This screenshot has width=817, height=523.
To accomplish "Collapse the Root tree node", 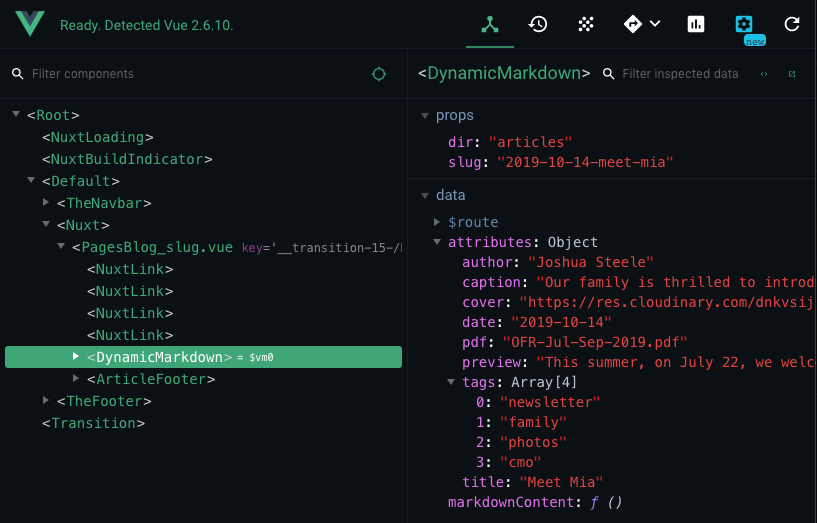I will [x=16, y=114].
